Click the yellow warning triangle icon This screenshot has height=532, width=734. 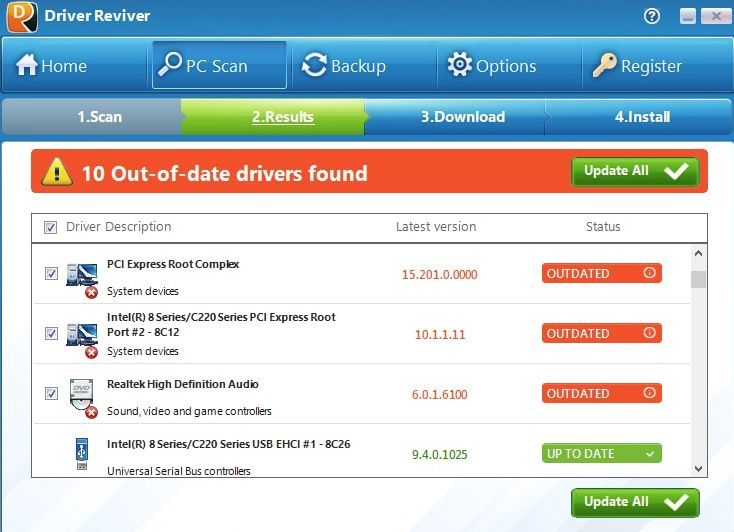pos(57,172)
